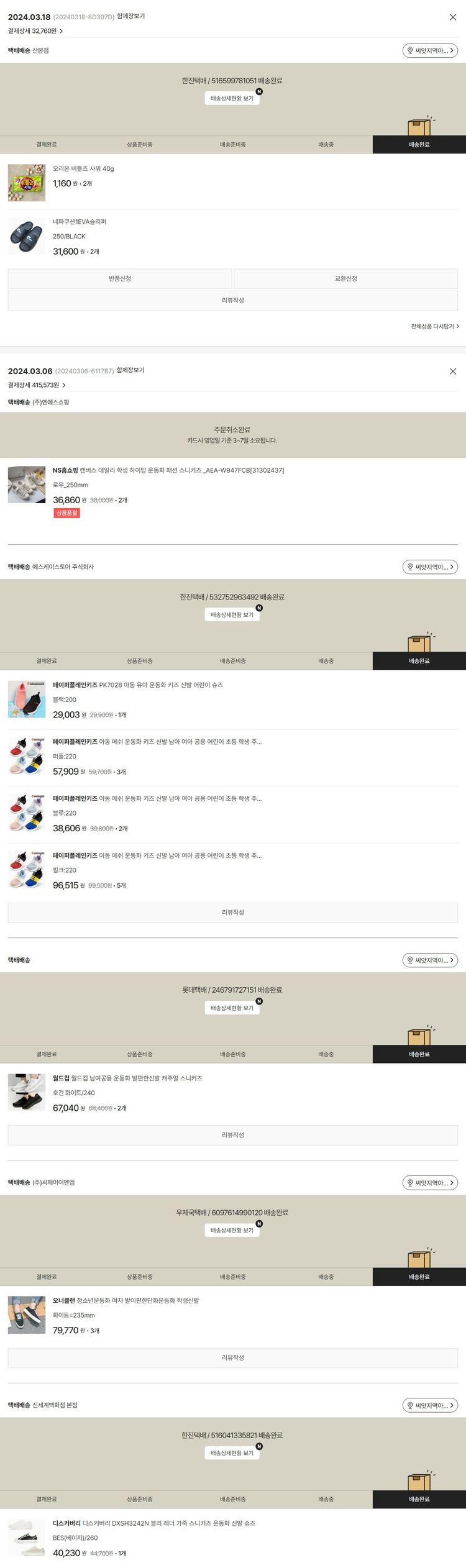Click 함께장보기 link for 2024.03.06 order
Screen dimensions: 466x1568
coord(130,370)
